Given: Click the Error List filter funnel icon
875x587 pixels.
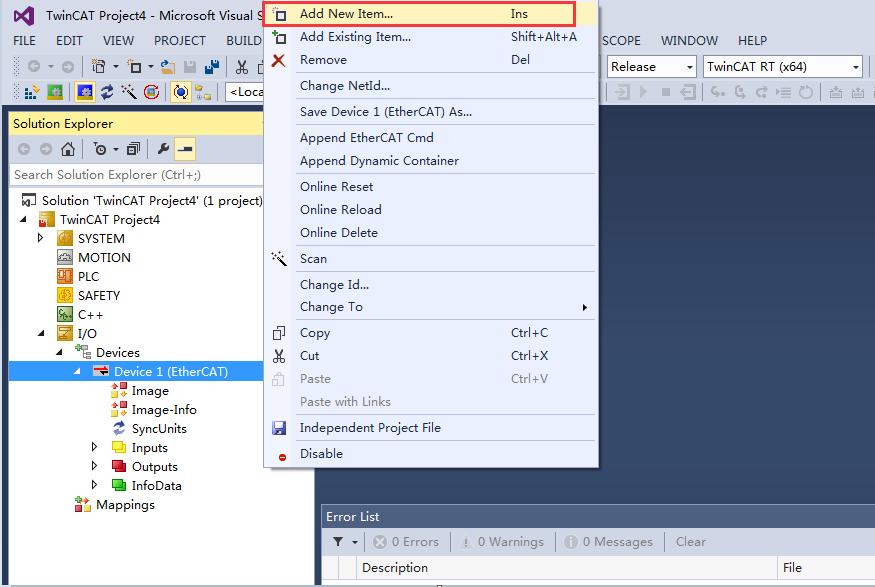Looking at the screenshot, I should (338, 542).
